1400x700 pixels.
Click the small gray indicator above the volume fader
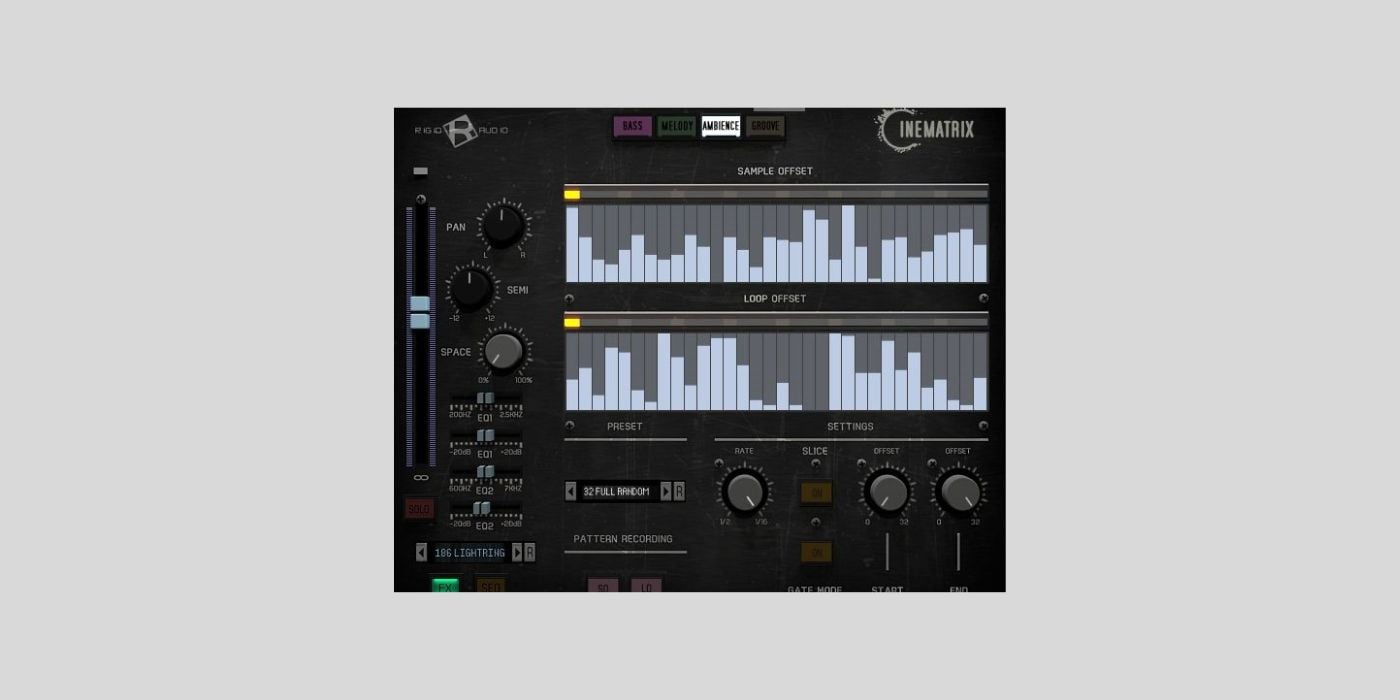421,171
